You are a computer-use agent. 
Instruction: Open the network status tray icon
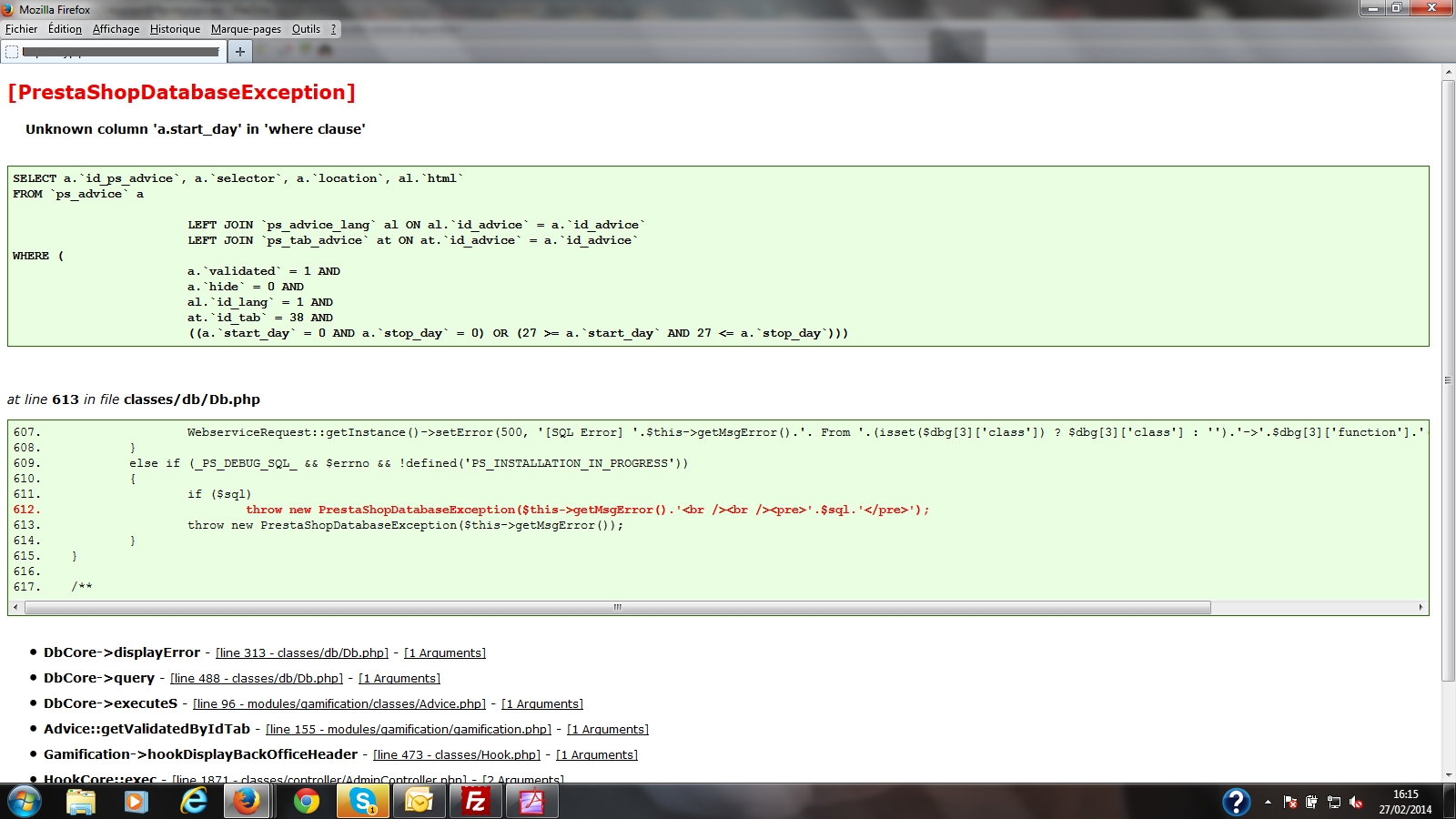click(x=1334, y=802)
